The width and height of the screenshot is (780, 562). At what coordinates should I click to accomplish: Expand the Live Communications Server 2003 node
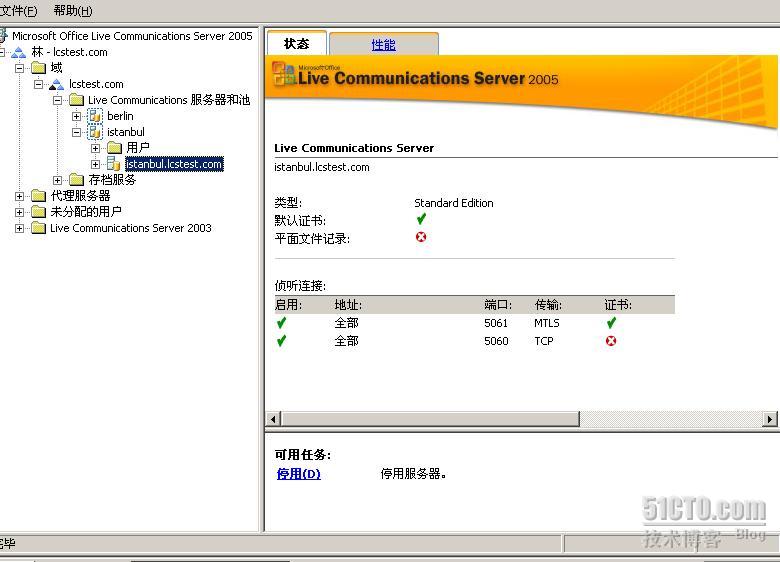(19, 228)
